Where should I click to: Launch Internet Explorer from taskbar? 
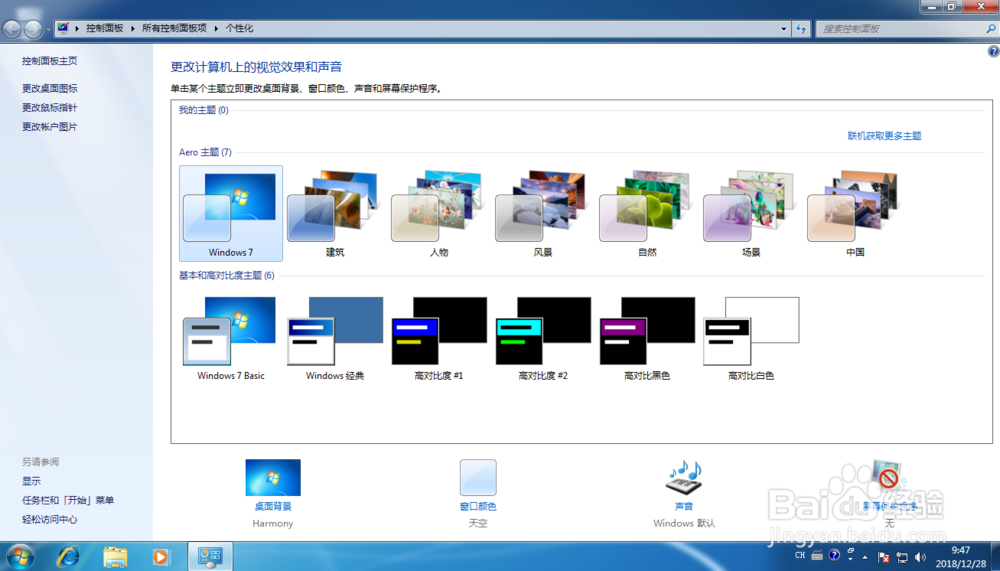coord(68,556)
